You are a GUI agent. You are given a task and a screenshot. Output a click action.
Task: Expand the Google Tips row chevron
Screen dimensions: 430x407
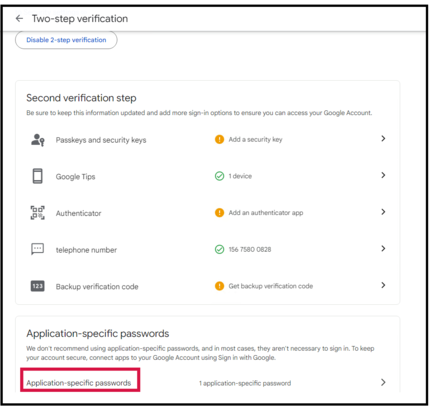[383, 175]
